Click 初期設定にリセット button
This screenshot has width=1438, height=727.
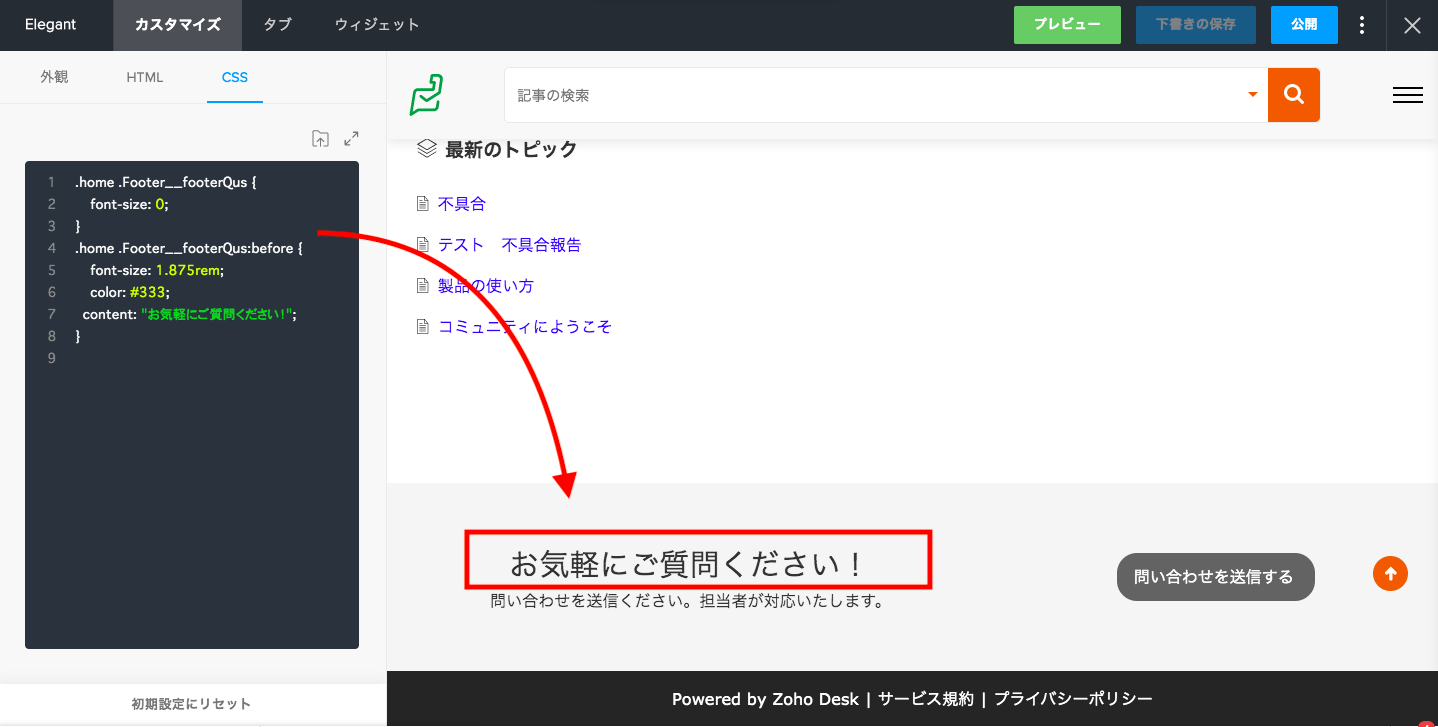[x=191, y=704]
